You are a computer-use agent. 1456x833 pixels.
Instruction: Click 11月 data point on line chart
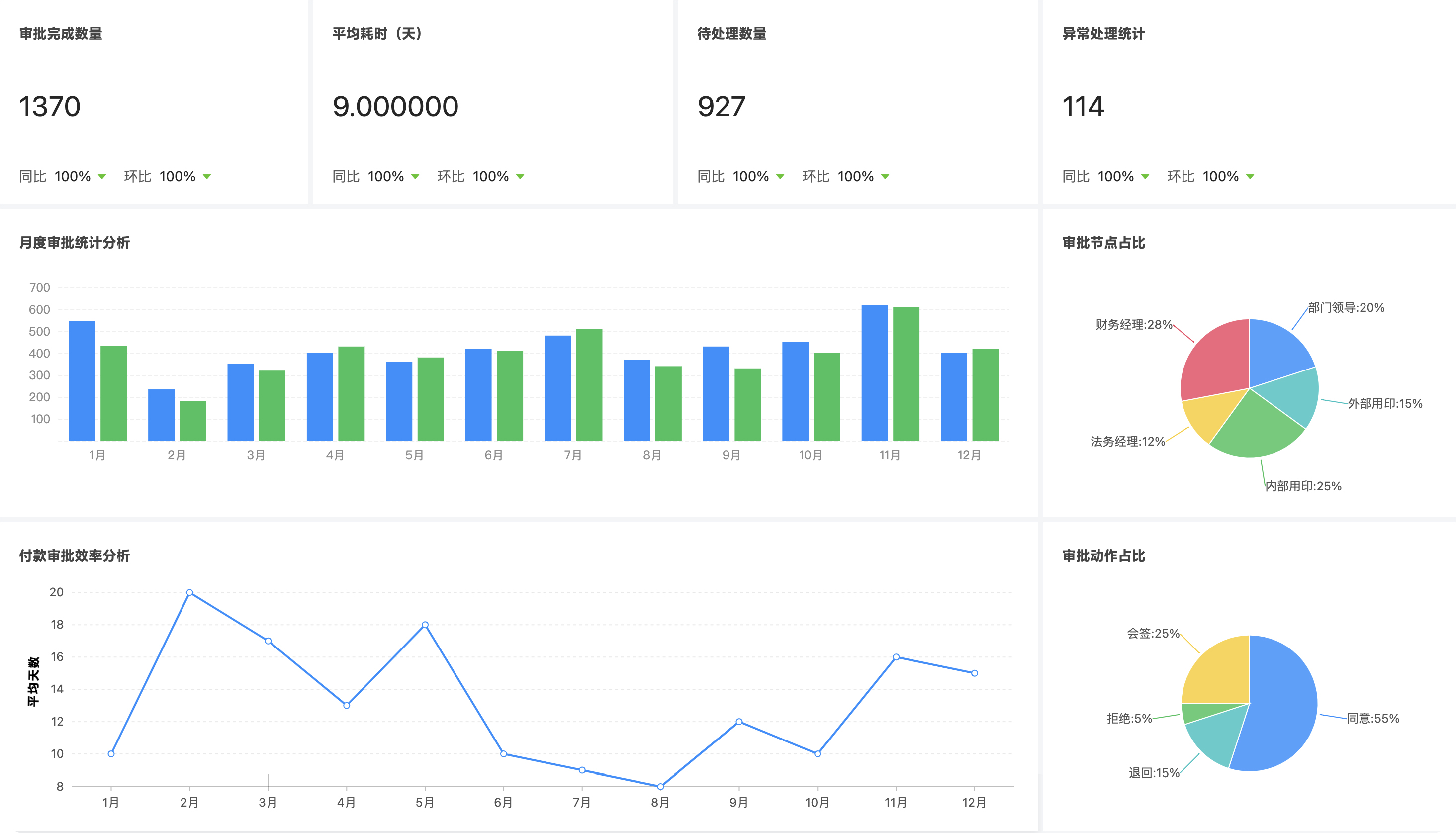(896, 657)
